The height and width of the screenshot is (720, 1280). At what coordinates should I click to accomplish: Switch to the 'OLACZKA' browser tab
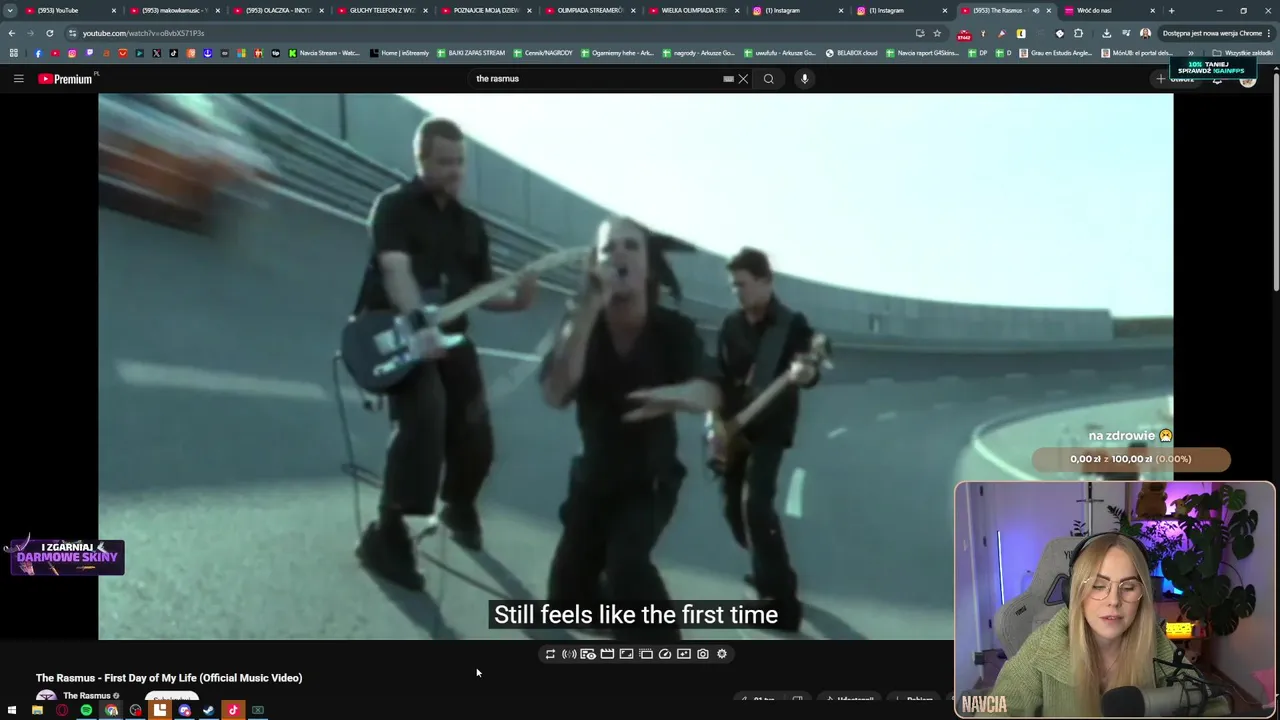(x=278, y=11)
